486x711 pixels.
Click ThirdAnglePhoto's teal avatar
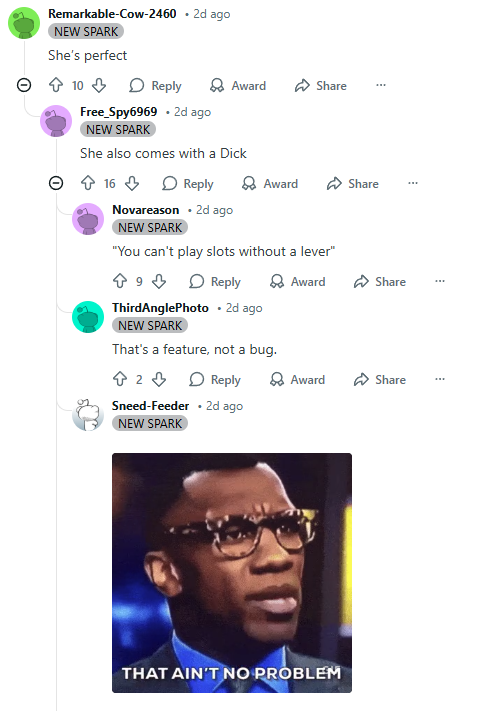pos(88,317)
